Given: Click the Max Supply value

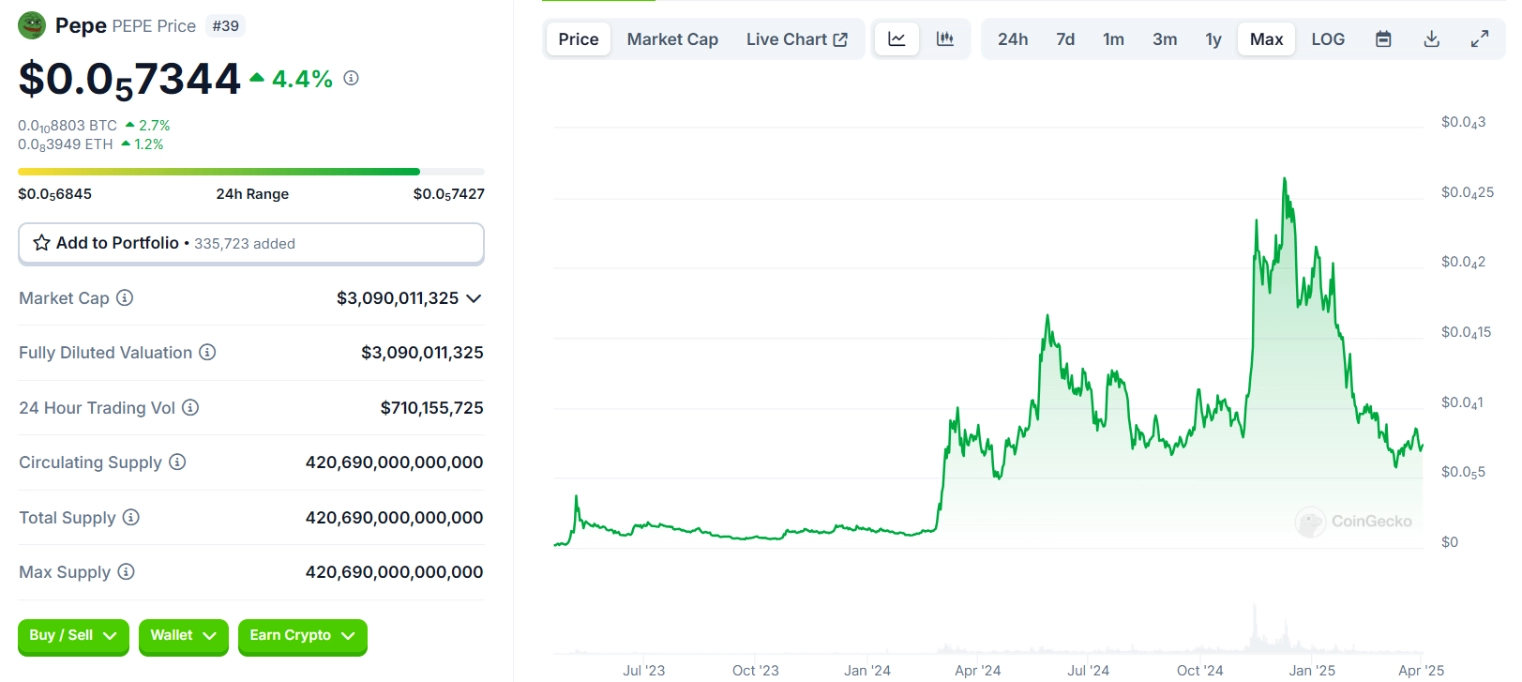Looking at the screenshot, I should tap(394, 572).
